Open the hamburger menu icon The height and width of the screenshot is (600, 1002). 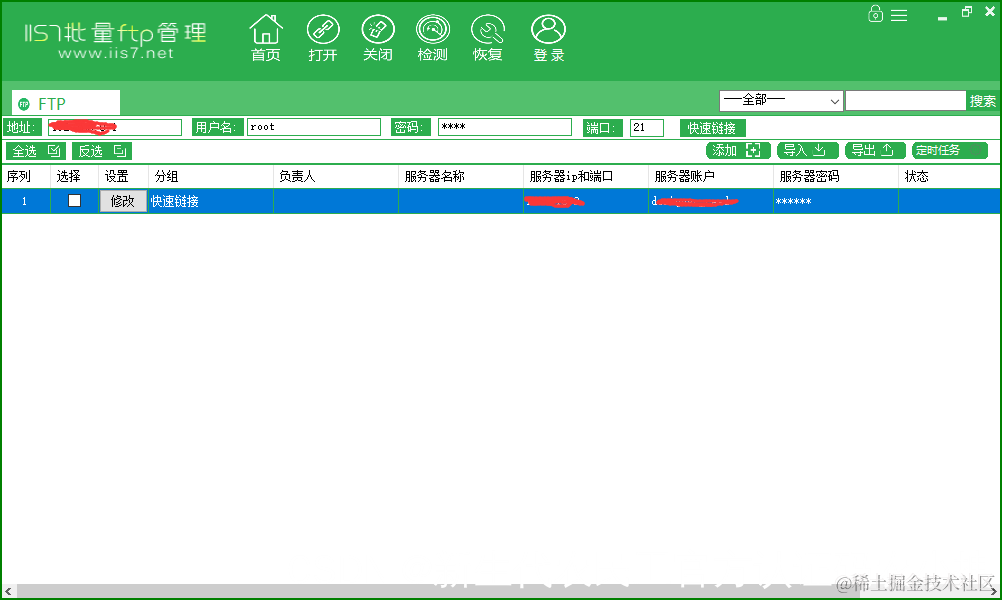pyautogui.click(x=899, y=15)
